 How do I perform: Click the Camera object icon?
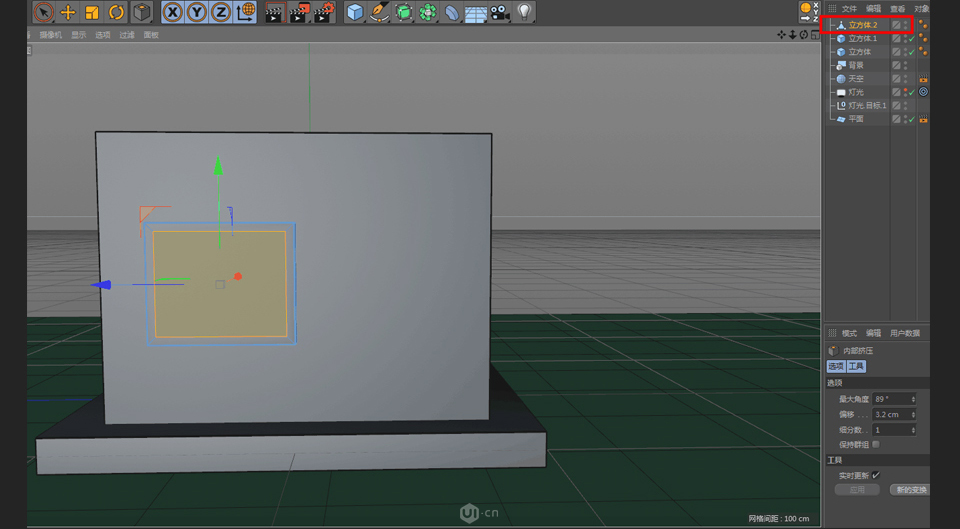pos(500,12)
